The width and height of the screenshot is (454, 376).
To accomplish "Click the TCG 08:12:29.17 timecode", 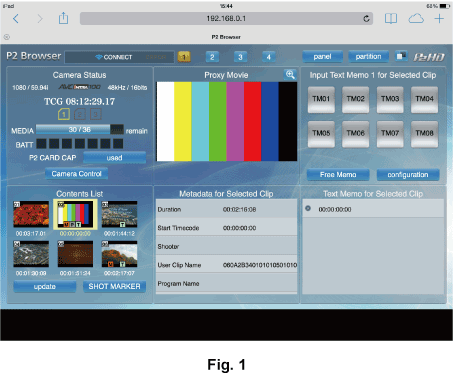I will (x=80, y=101).
